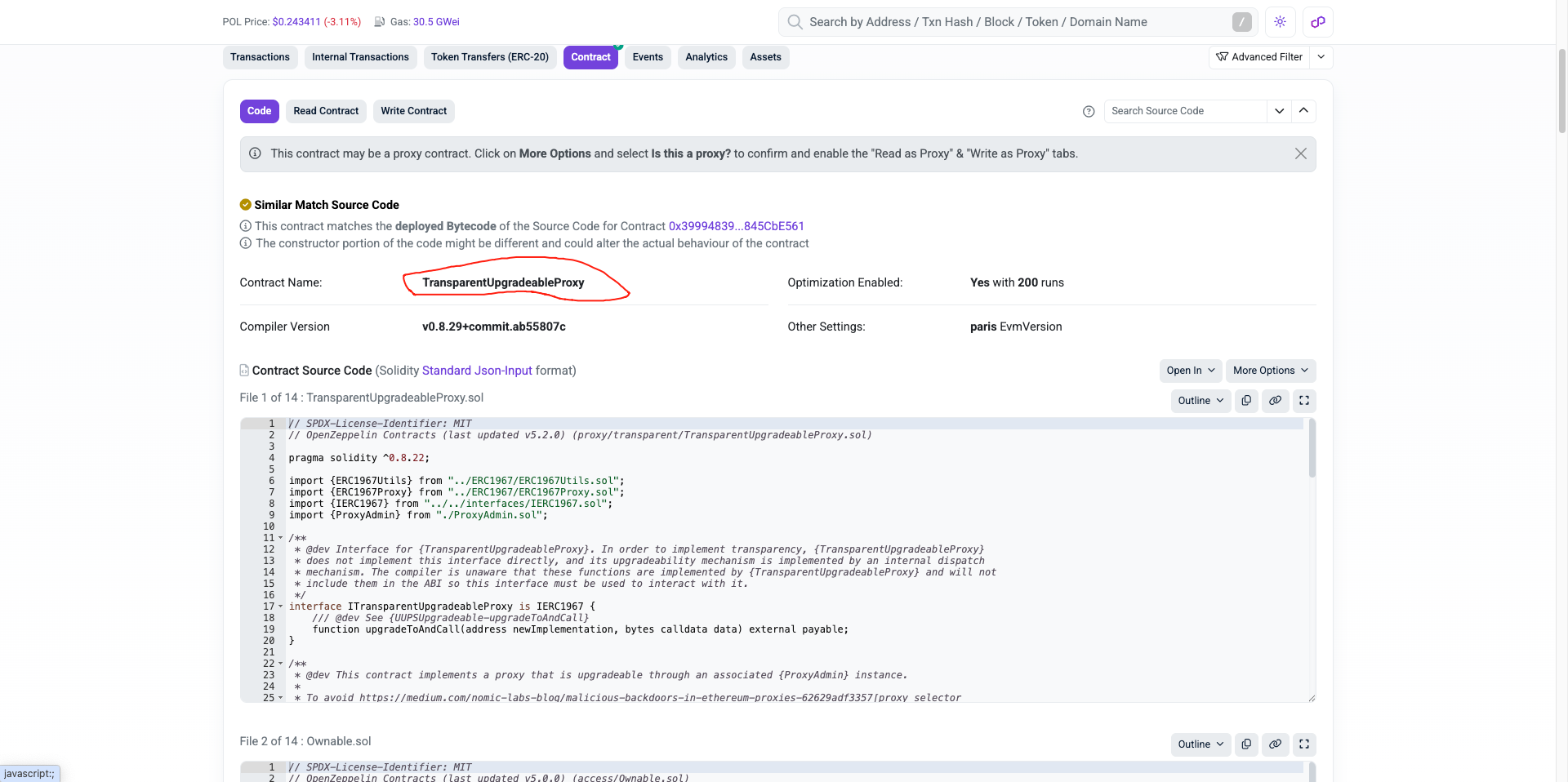This screenshot has width=1568, height=782.
Task: Click the source code search help icon
Action: click(1089, 112)
